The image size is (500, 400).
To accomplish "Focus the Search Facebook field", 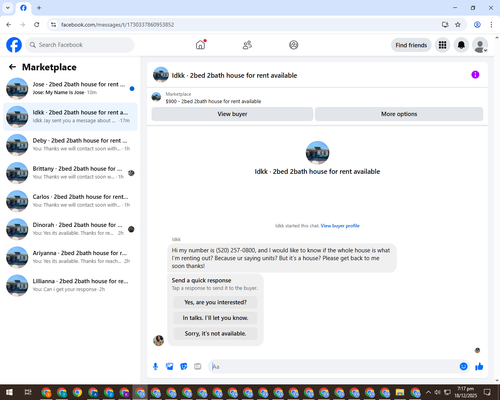I will (80, 45).
